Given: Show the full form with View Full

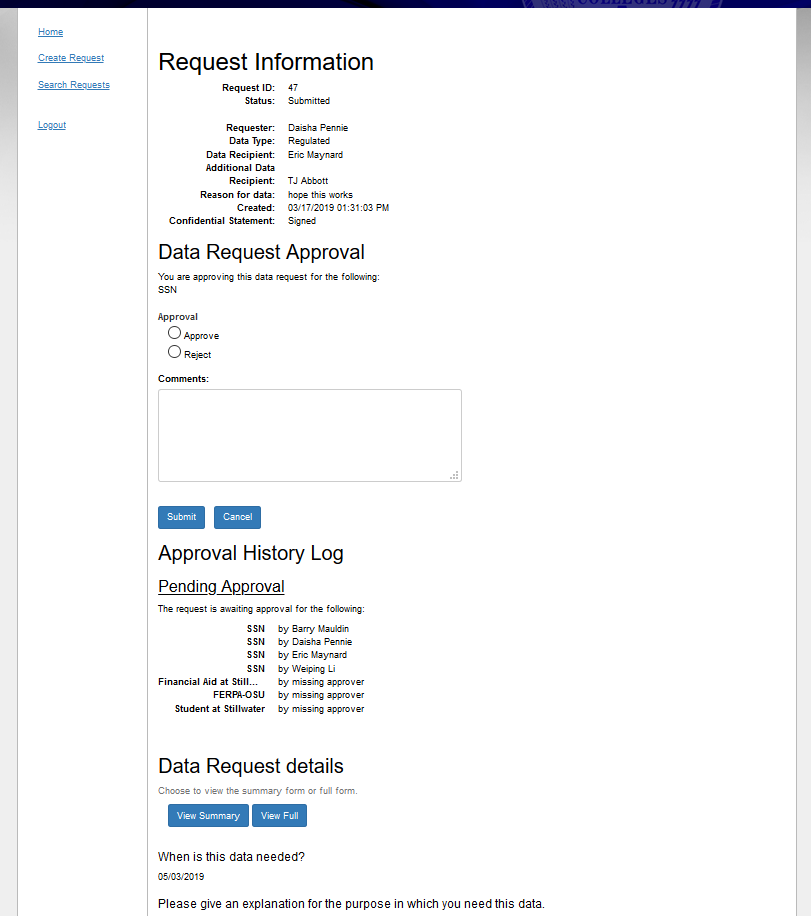Looking at the screenshot, I should [279, 816].
